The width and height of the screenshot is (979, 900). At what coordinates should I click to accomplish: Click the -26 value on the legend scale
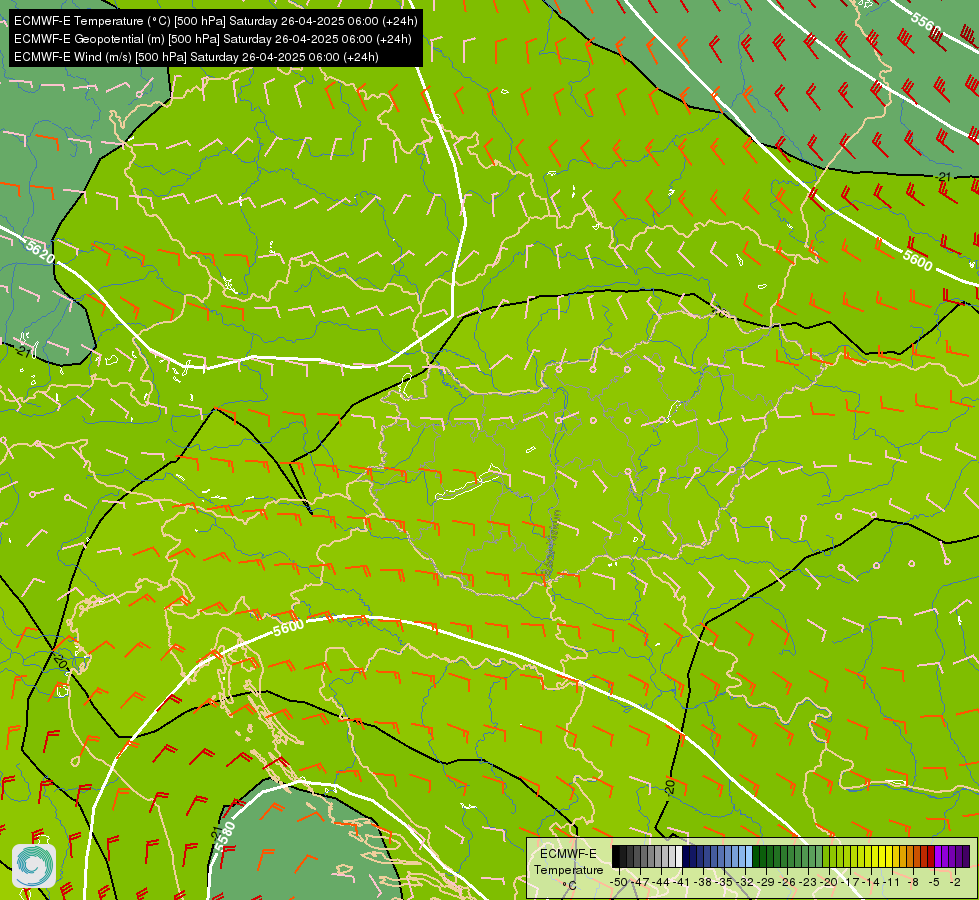787,882
